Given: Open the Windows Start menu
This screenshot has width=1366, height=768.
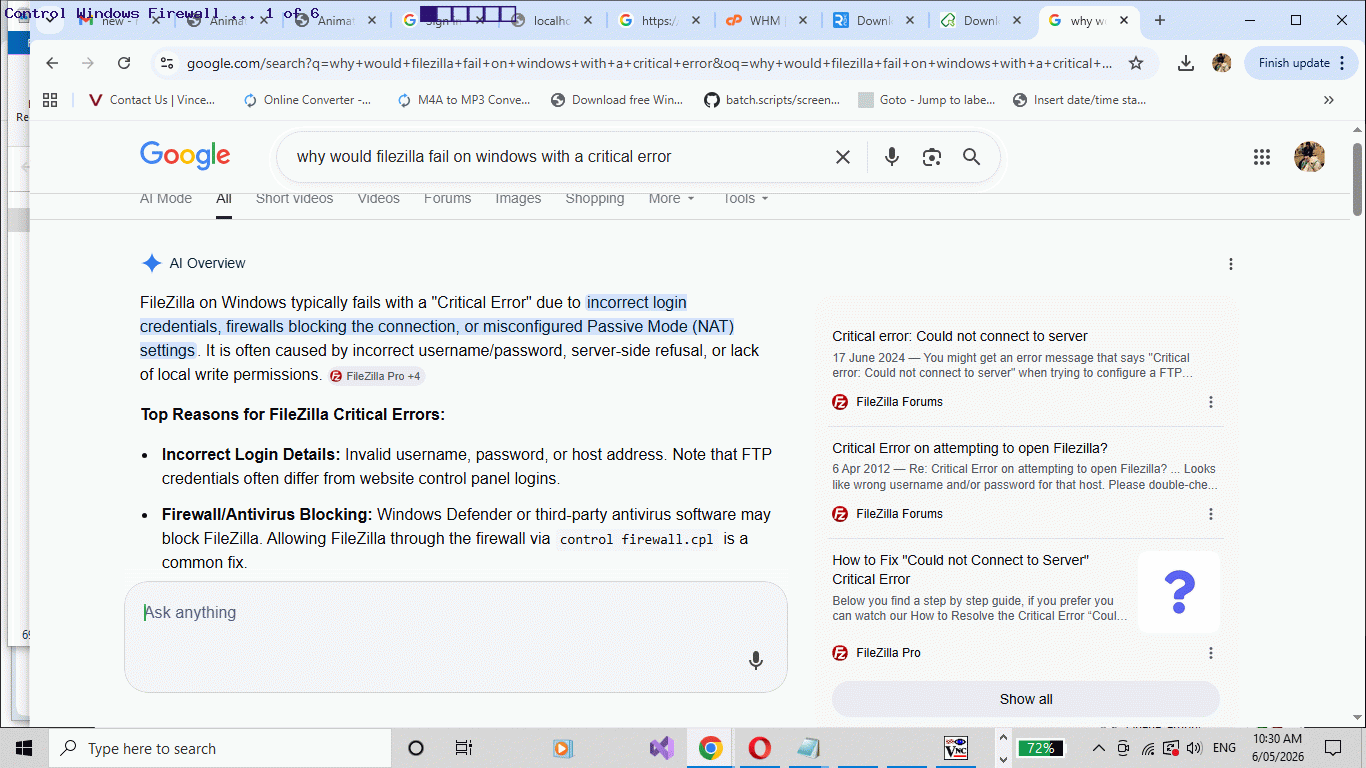Looking at the screenshot, I should point(24,748).
